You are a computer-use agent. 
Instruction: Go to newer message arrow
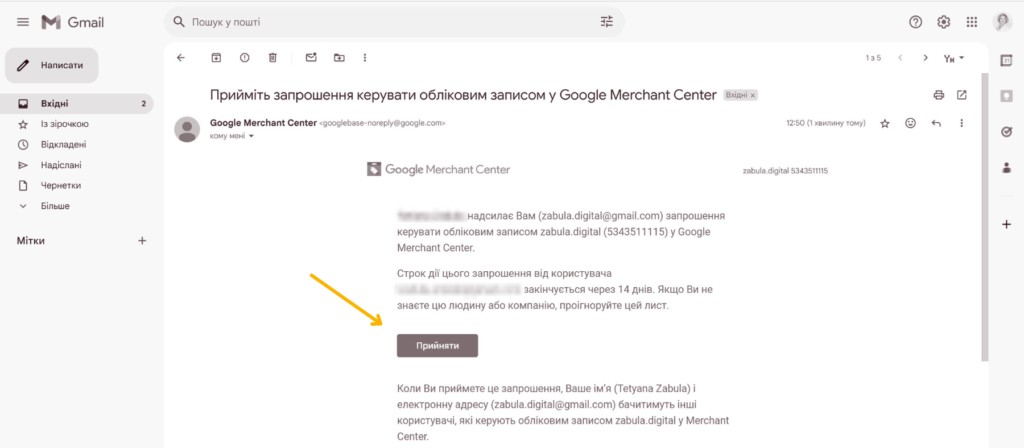901,57
